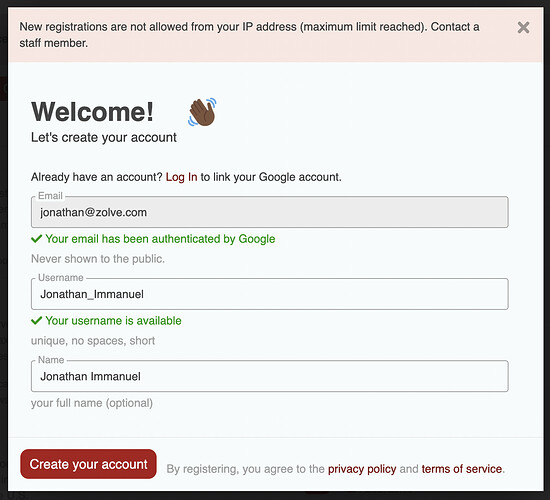This screenshot has width=550, height=500.
Task: Follow the Log In link
Action: [181, 177]
